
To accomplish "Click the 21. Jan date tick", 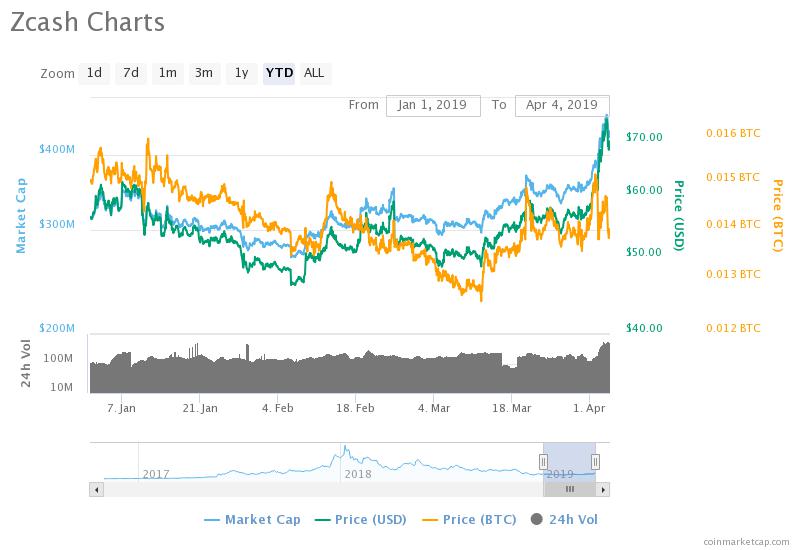I will (200, 408).
